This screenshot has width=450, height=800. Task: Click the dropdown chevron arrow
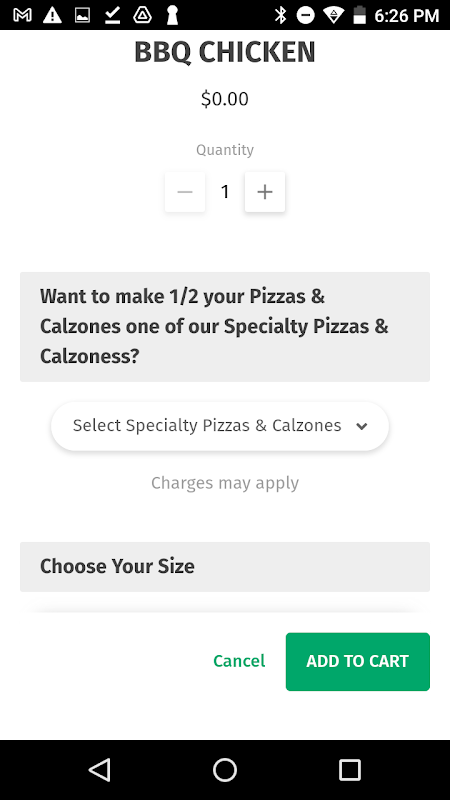click(362, 427)
